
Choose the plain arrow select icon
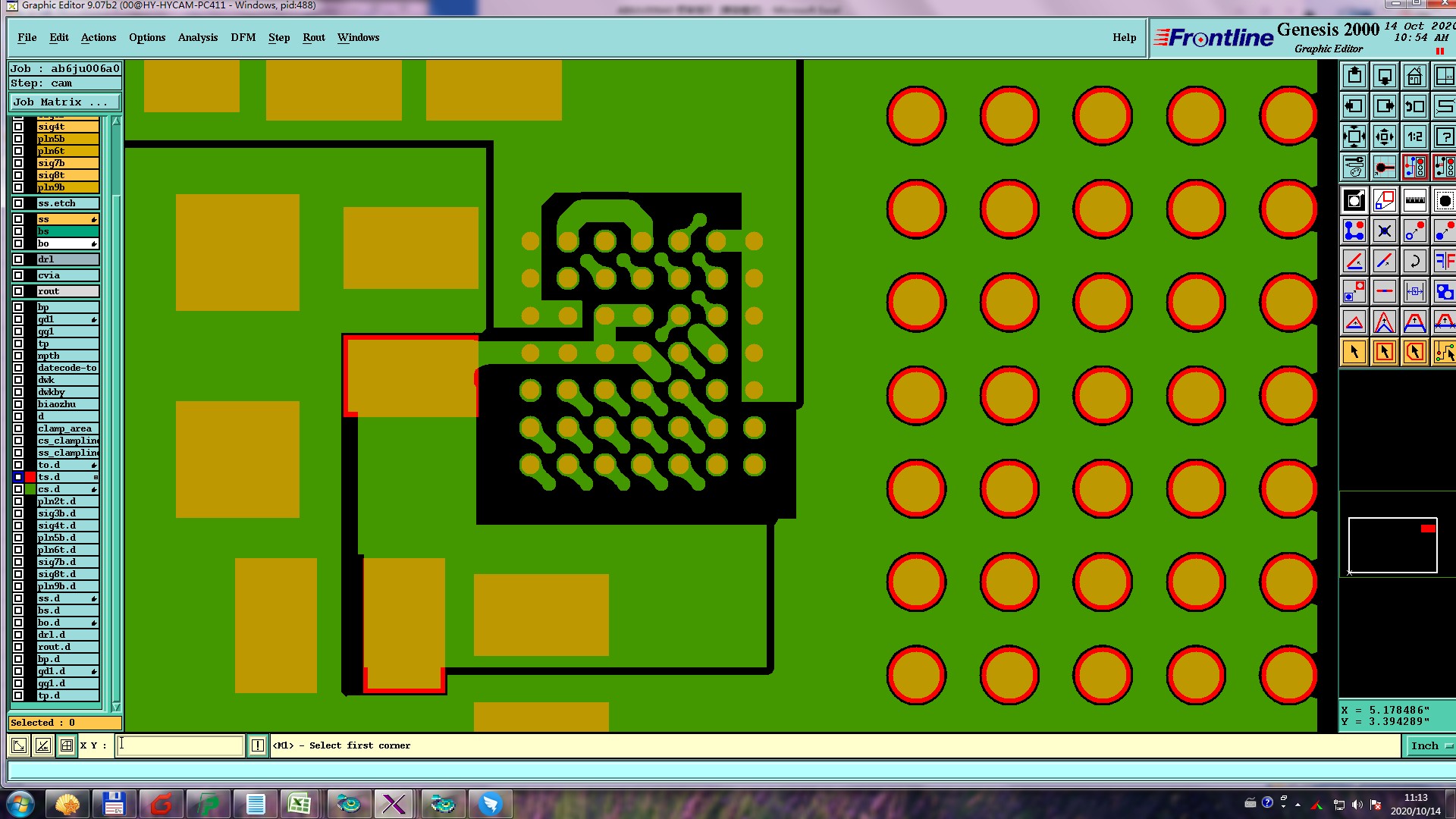(x=1354, y=352)
